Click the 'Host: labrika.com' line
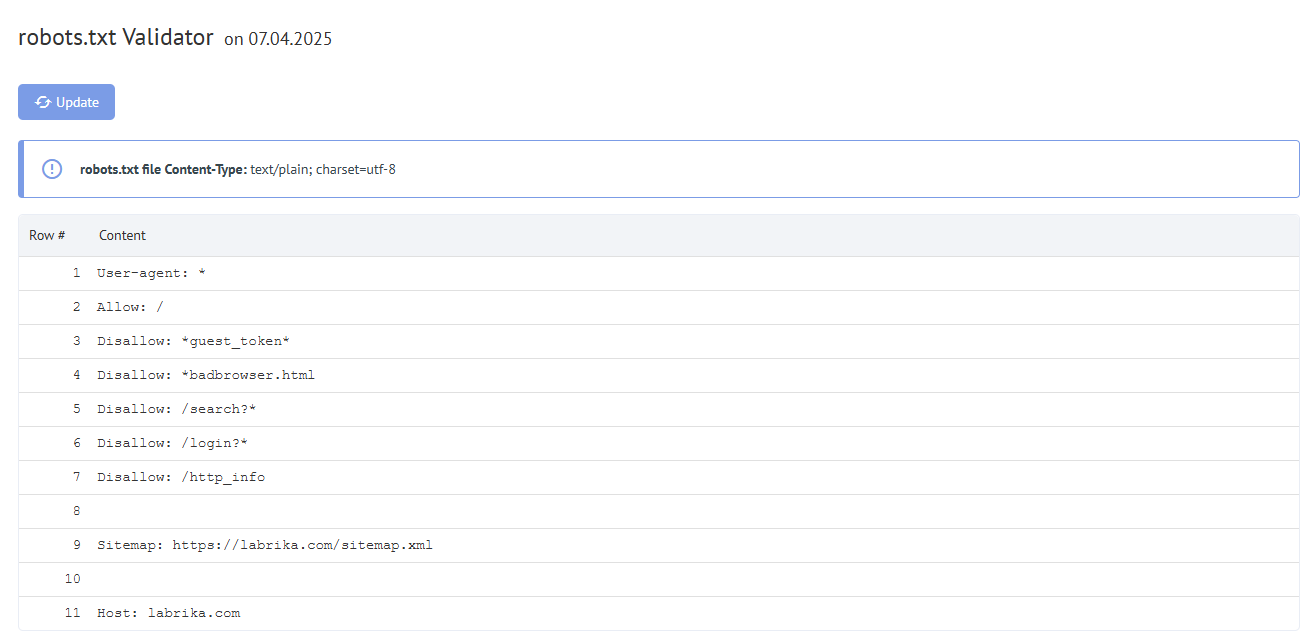The image size is (1314, 638). [168, 613]
